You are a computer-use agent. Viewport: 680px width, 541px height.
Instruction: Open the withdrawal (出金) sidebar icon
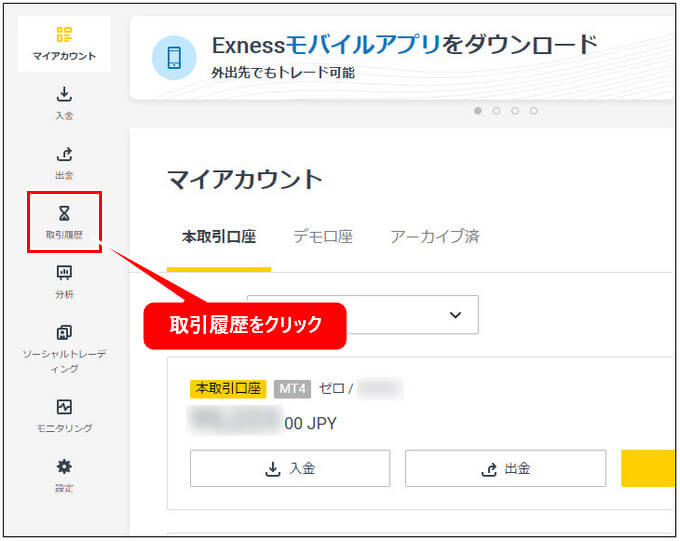[64, 154]
